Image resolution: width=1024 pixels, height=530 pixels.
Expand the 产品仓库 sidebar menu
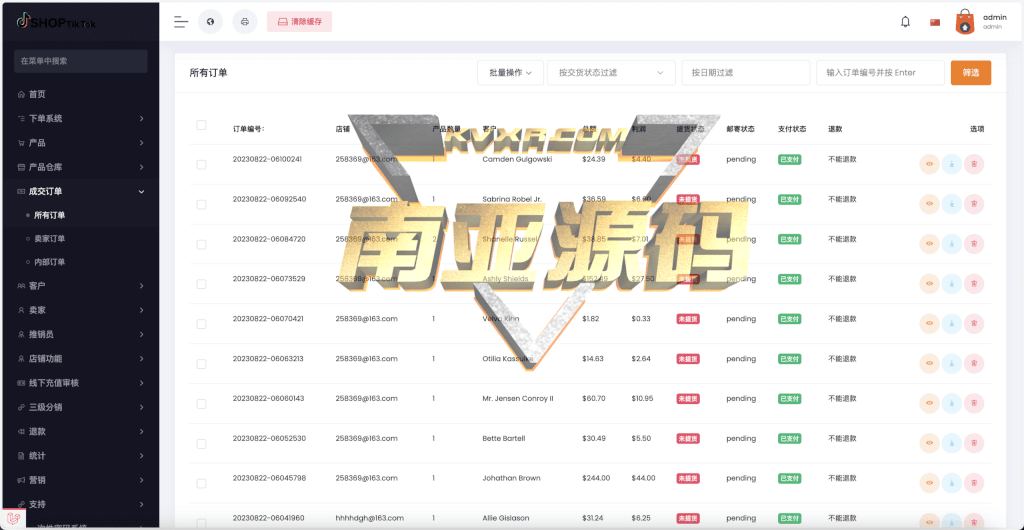(80, 166)
